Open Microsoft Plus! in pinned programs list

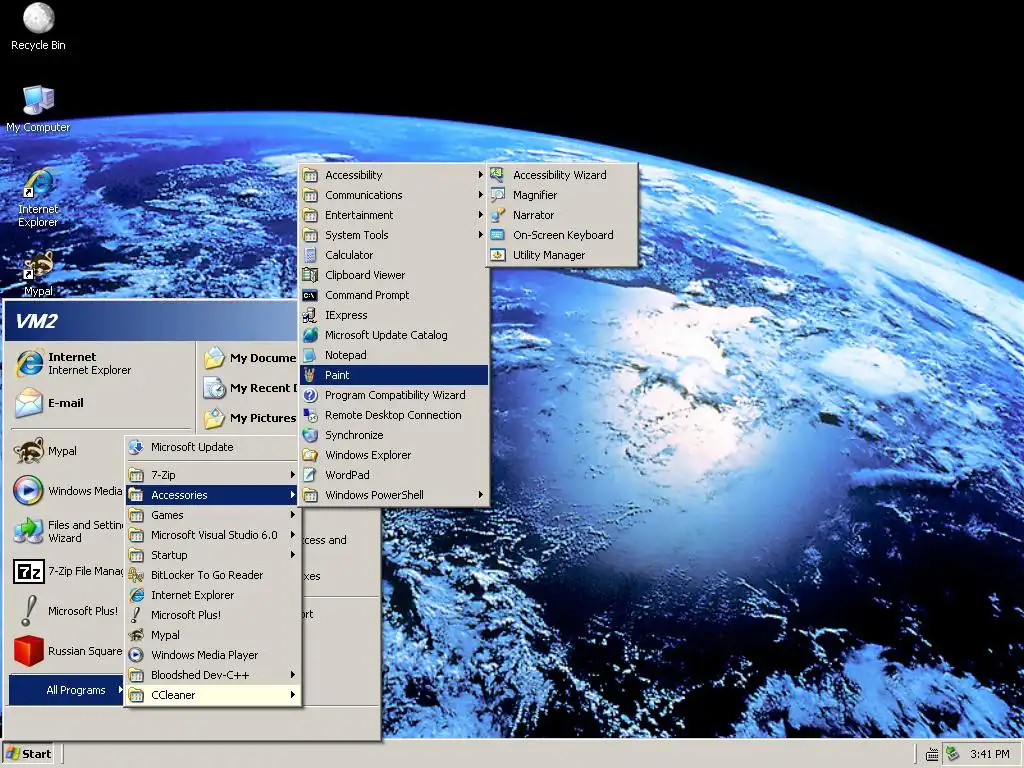[x=68, y=611]
